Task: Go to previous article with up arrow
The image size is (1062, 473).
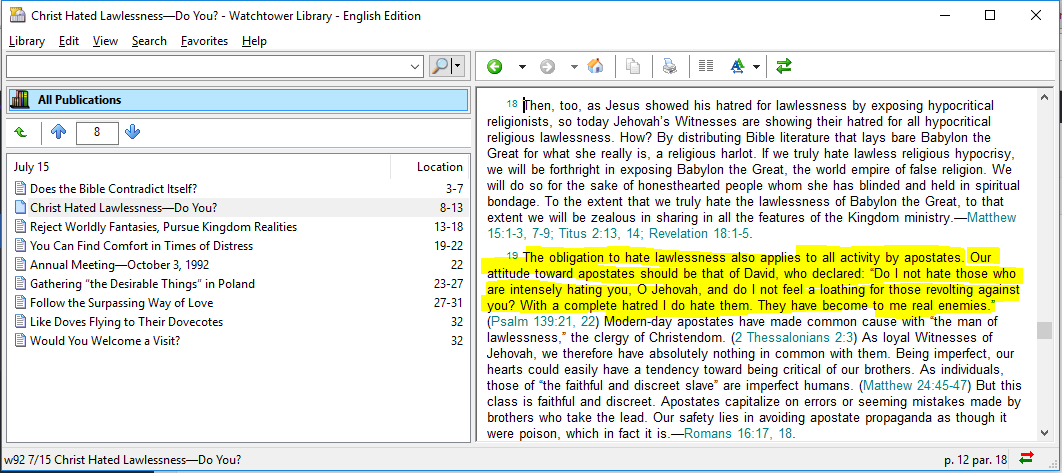Action: (58, 132)
